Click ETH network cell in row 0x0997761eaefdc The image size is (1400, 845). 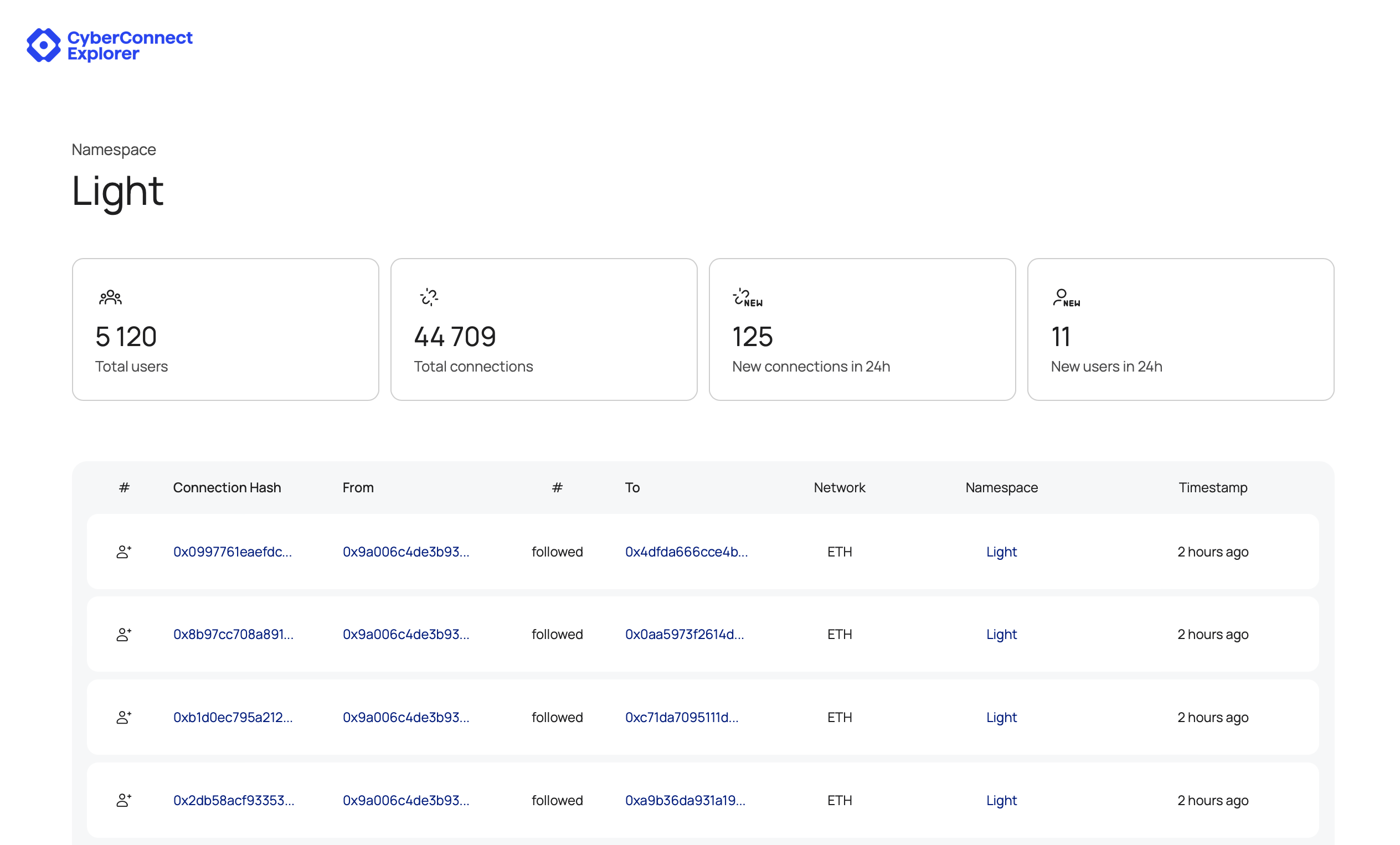839,552
